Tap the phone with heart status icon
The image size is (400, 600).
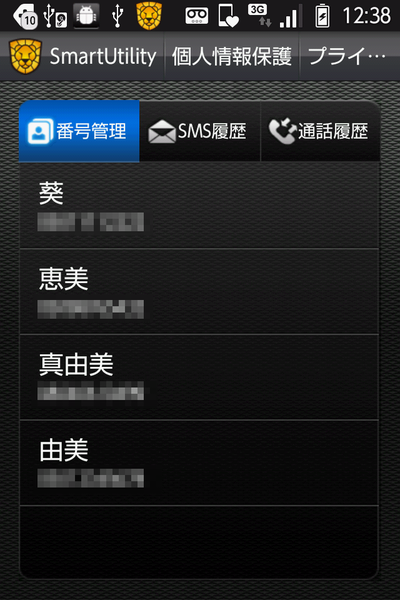(228, 16)
